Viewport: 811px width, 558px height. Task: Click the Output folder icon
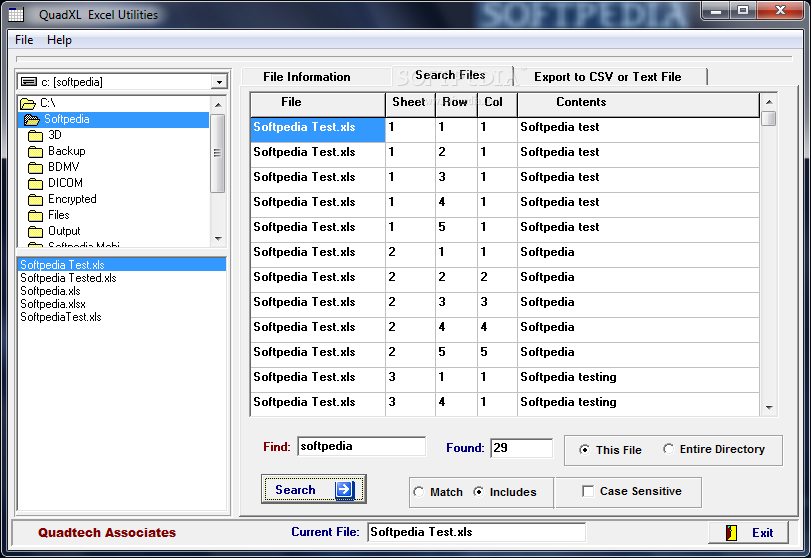pyautogui.click(x=36, y=231)
